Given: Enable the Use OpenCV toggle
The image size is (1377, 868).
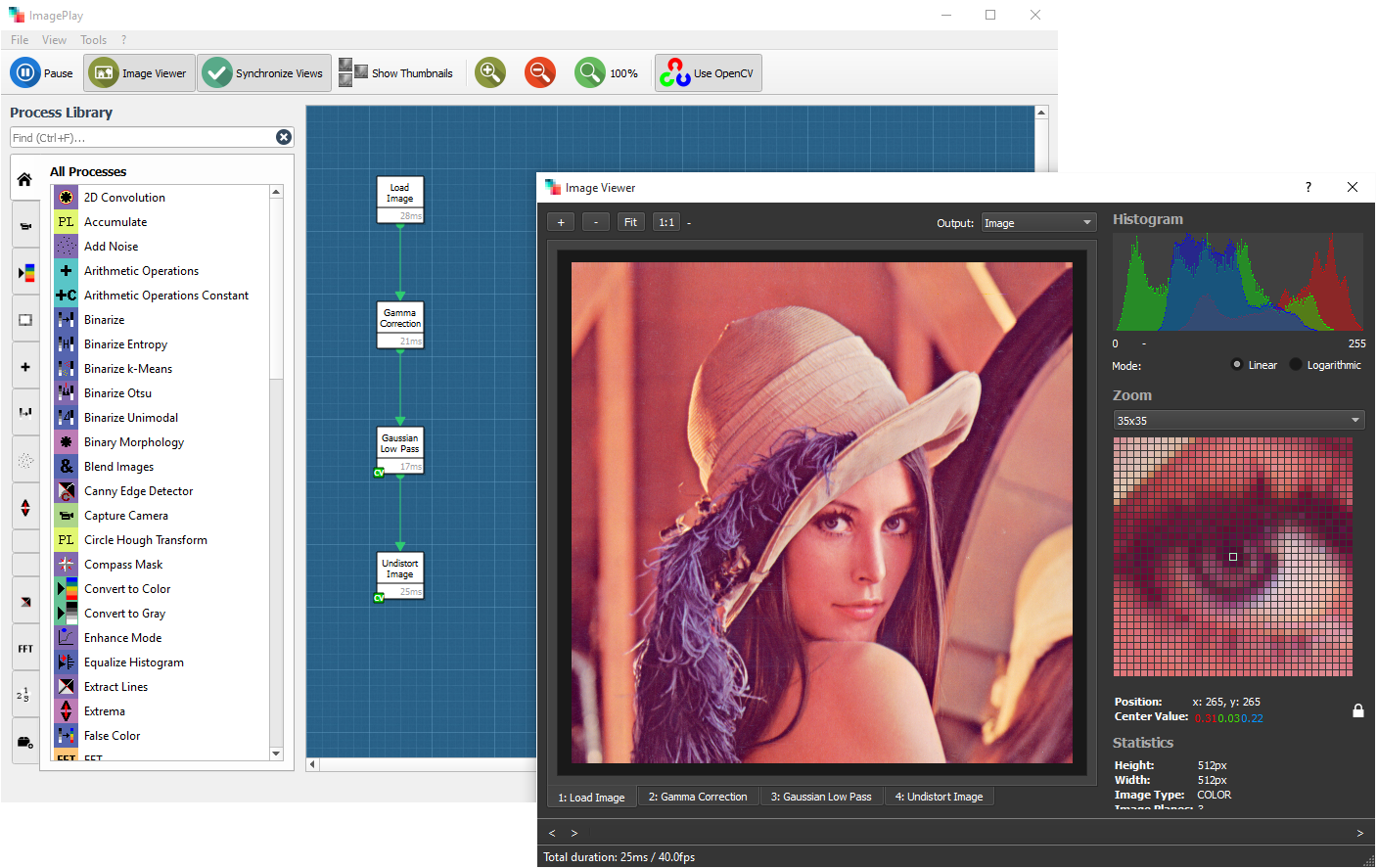Looking at the screenshot, I should click(x=708, y=73).
